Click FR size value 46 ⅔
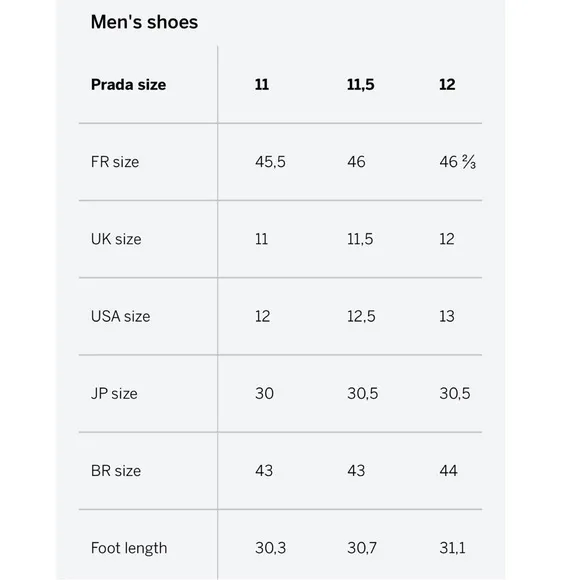 click(458, 162)
